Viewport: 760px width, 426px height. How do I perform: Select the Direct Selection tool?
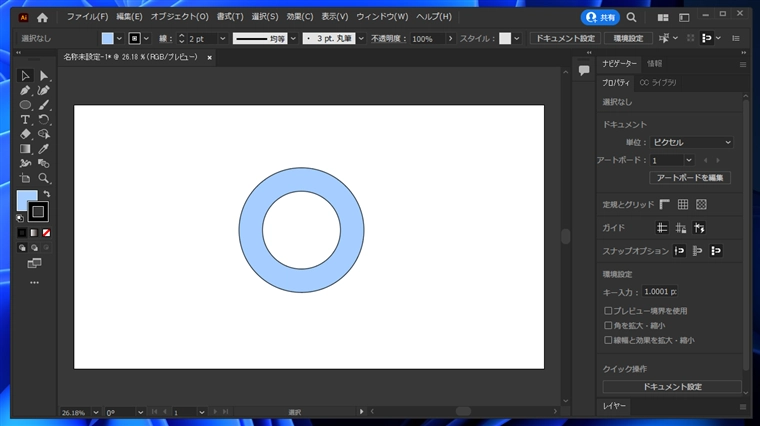[x=44, y=76]
